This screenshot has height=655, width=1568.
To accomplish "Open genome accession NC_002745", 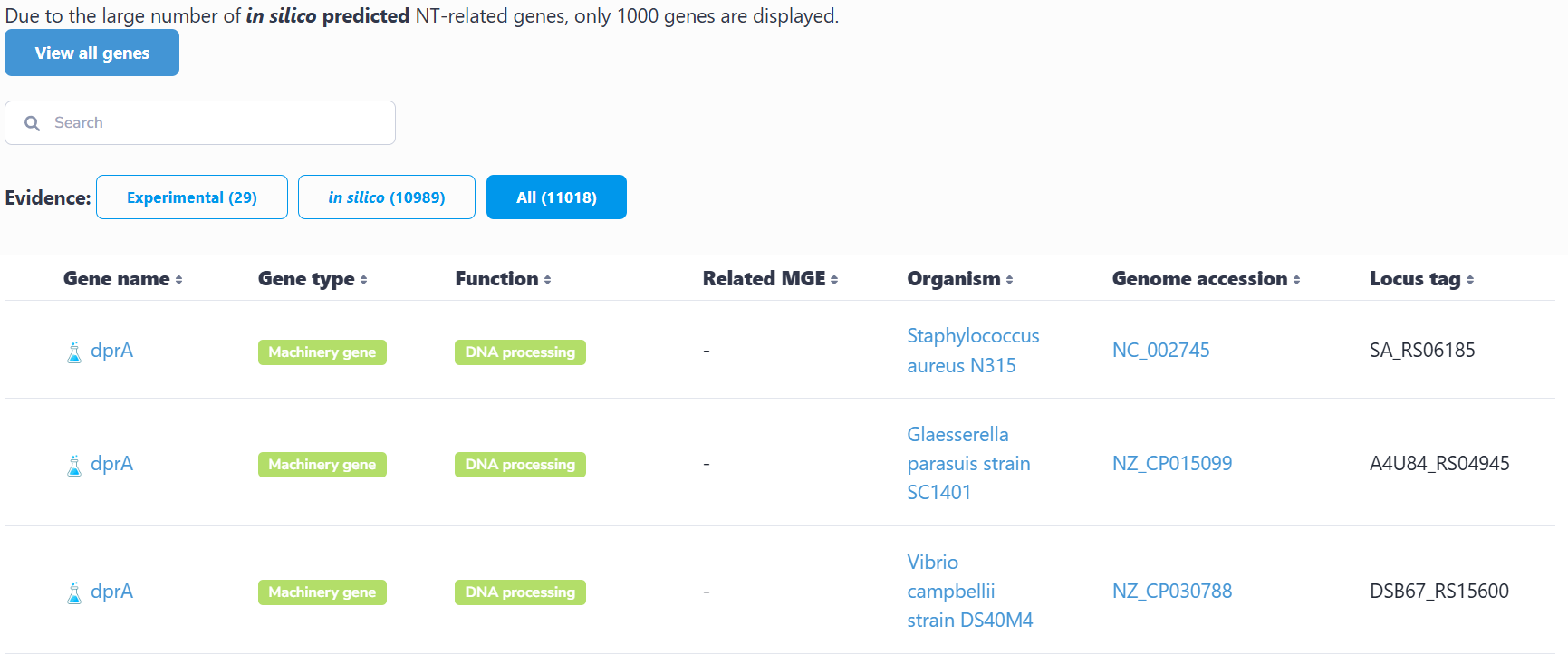I will coord(1161,351).
